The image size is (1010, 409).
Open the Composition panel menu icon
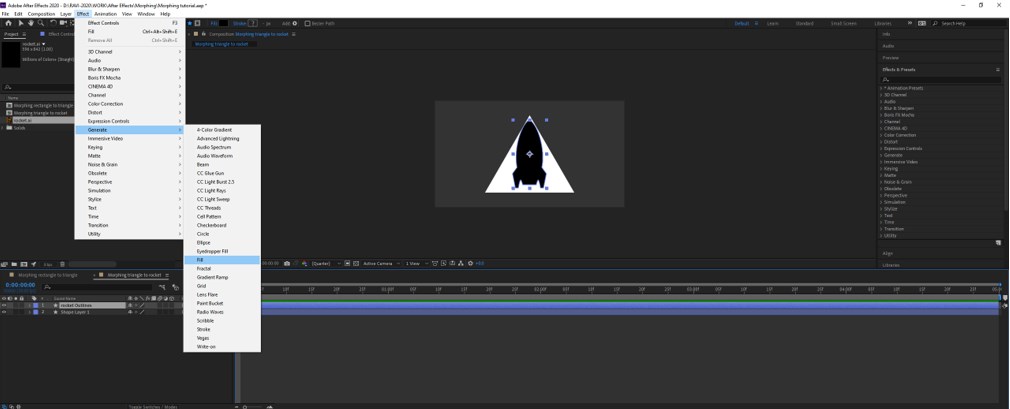[x=293, y=34]
